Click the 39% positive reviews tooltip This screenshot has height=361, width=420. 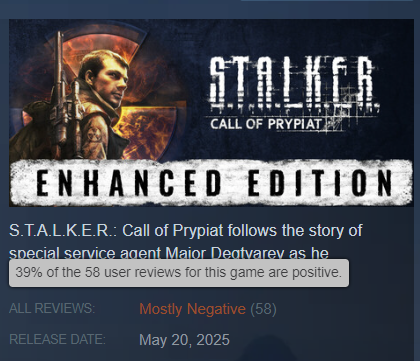(179, 273)
